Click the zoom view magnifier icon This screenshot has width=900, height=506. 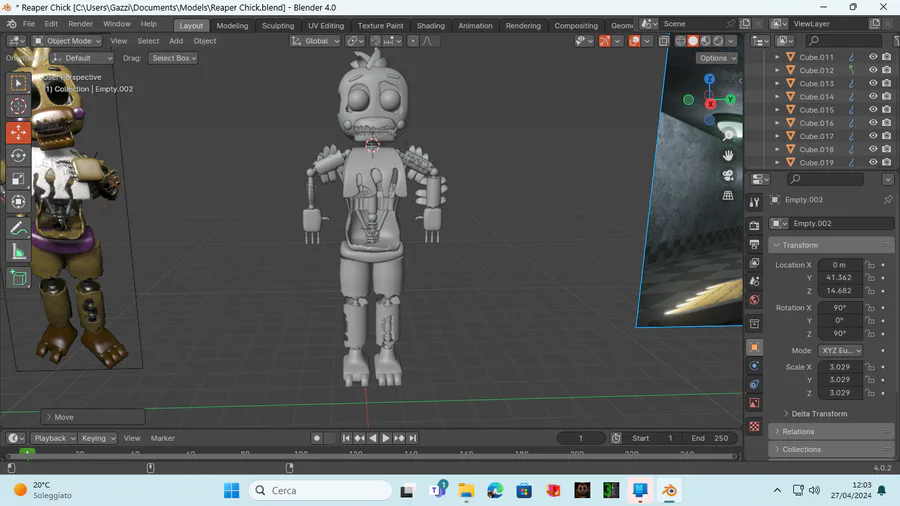728,135
